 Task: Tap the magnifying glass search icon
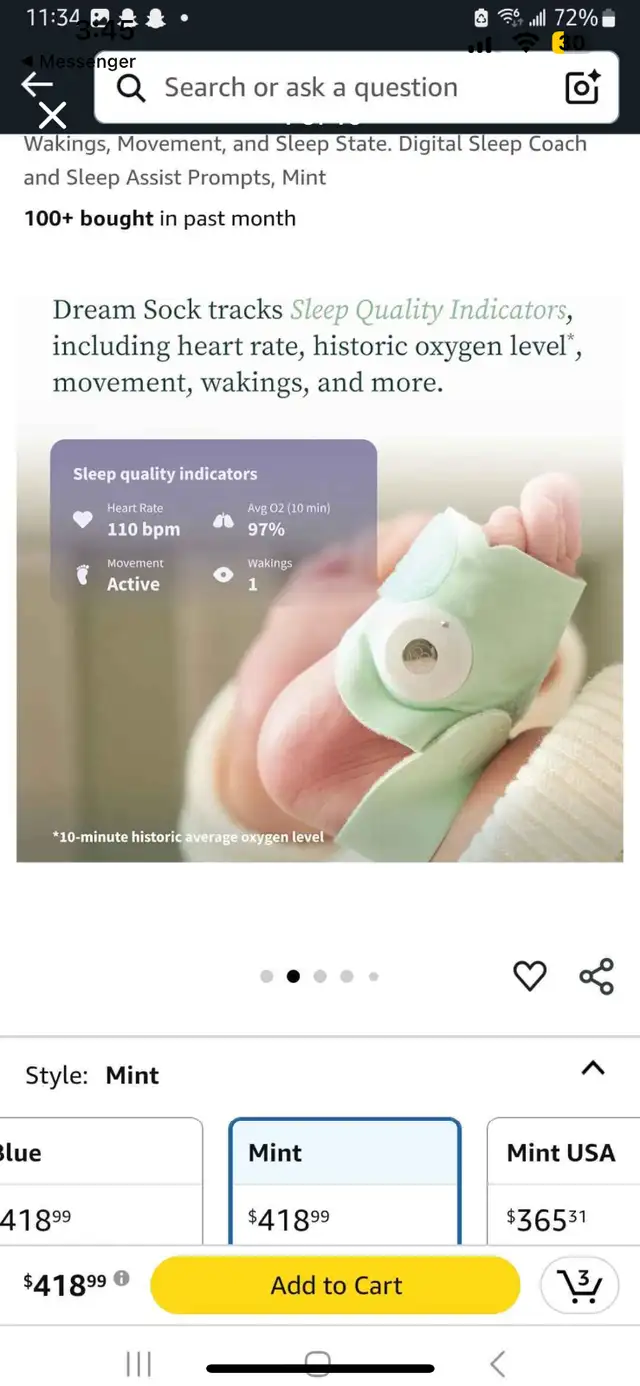click(131, 88)
